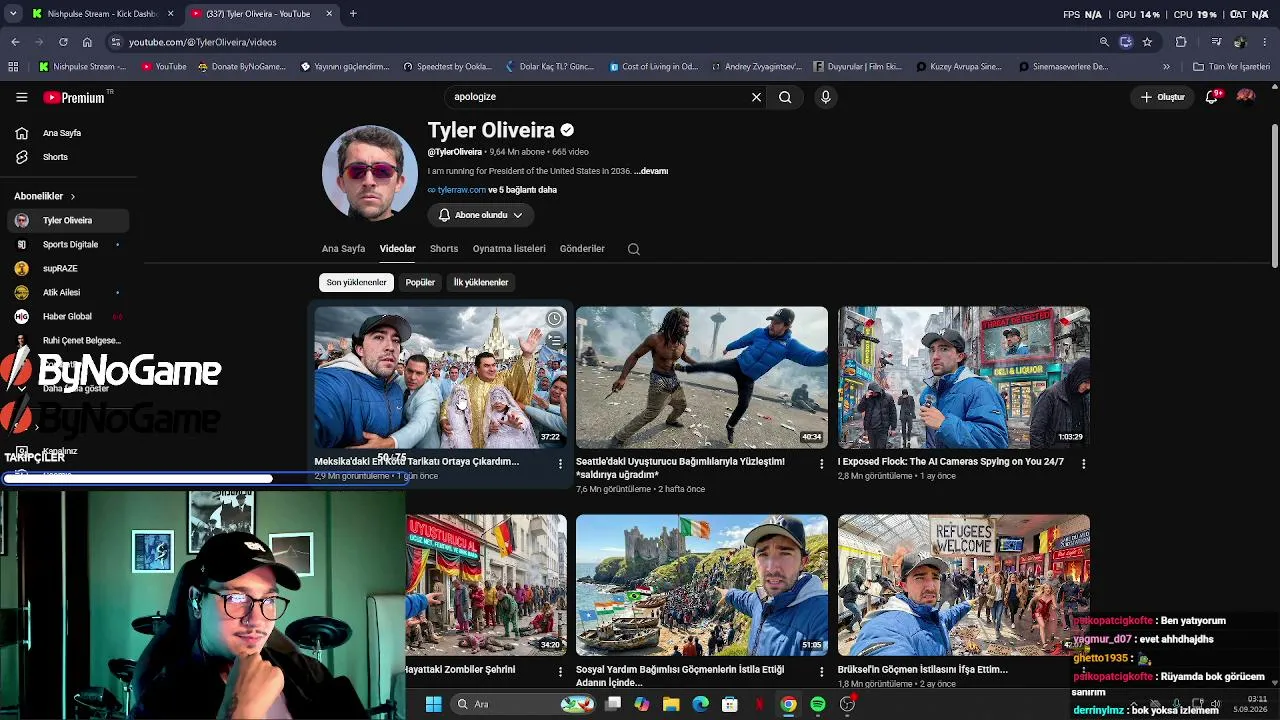Expand the Abone olundu subscription dropdown

click(x=480, y=215)
